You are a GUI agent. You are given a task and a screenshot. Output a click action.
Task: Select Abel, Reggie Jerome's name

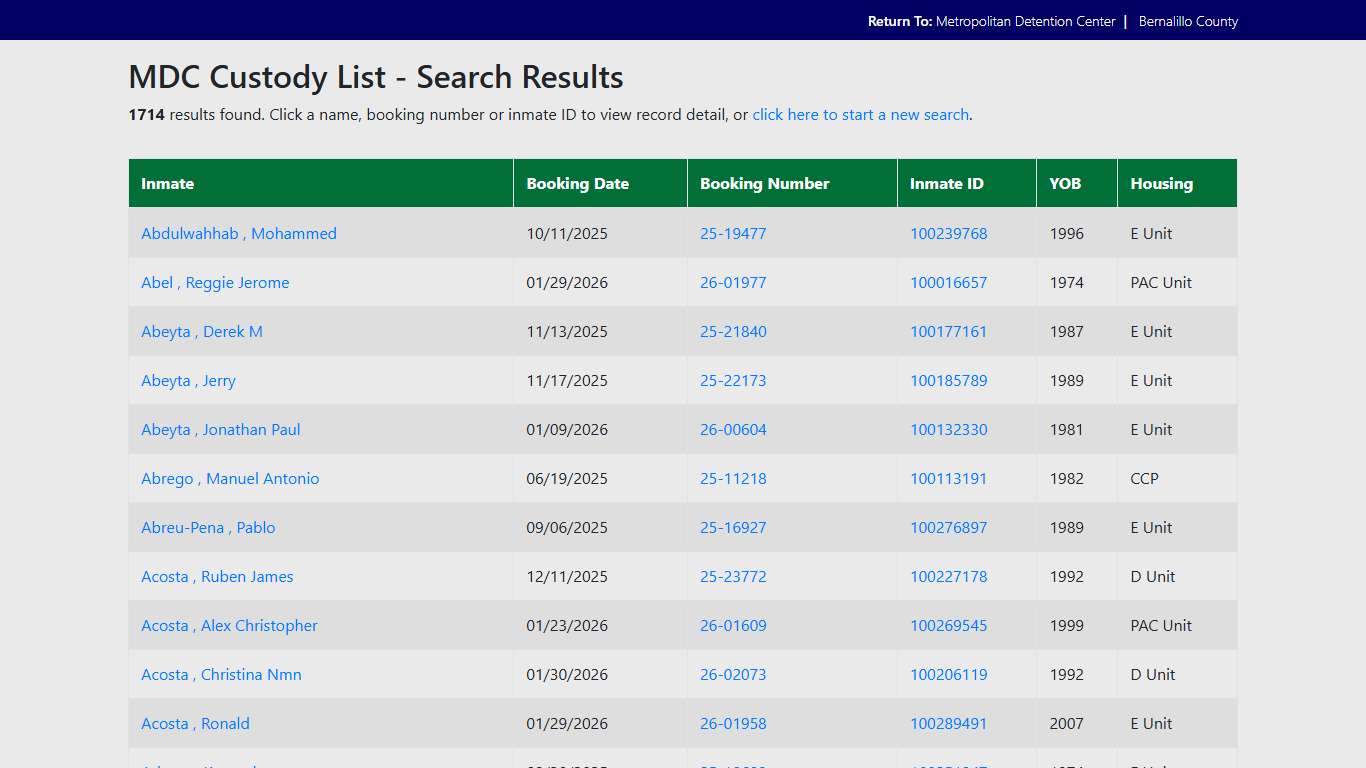215,282
